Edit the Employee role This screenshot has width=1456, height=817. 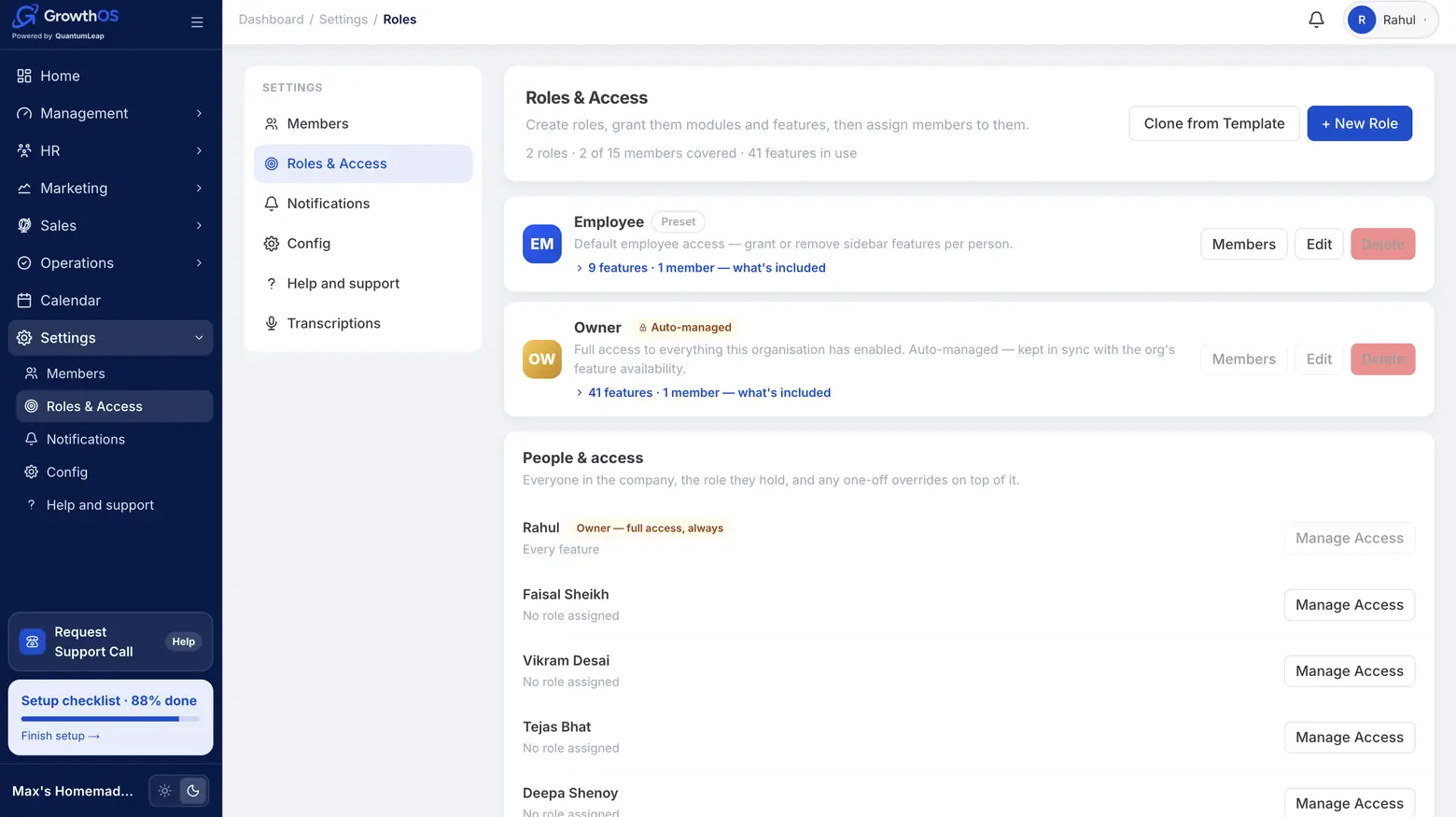[x=1319, y=244]
